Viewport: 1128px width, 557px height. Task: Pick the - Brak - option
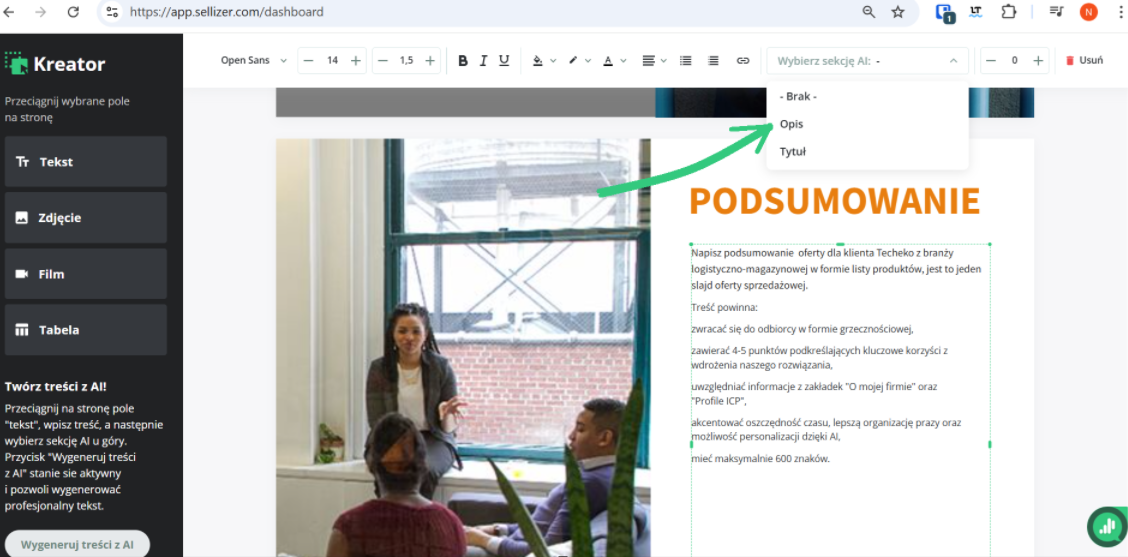tap(798, 96)
